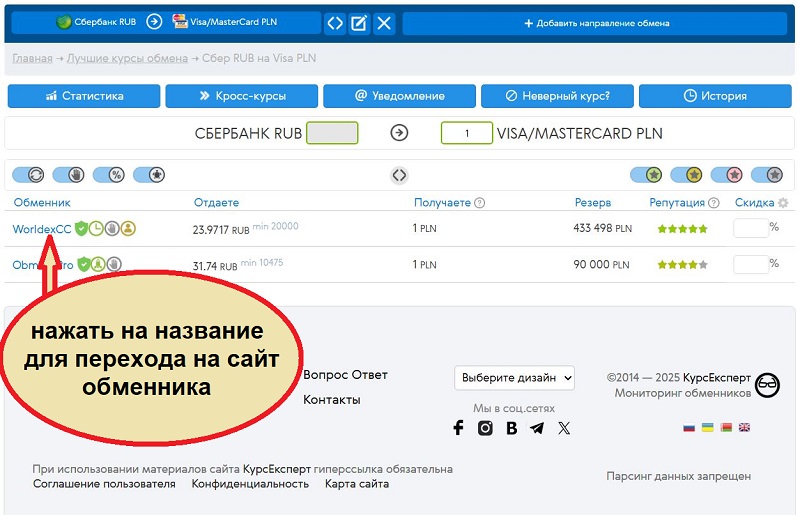Toggle the hand icon filter switch
This screenshot has height=515, width=800.
click(69, 175)
